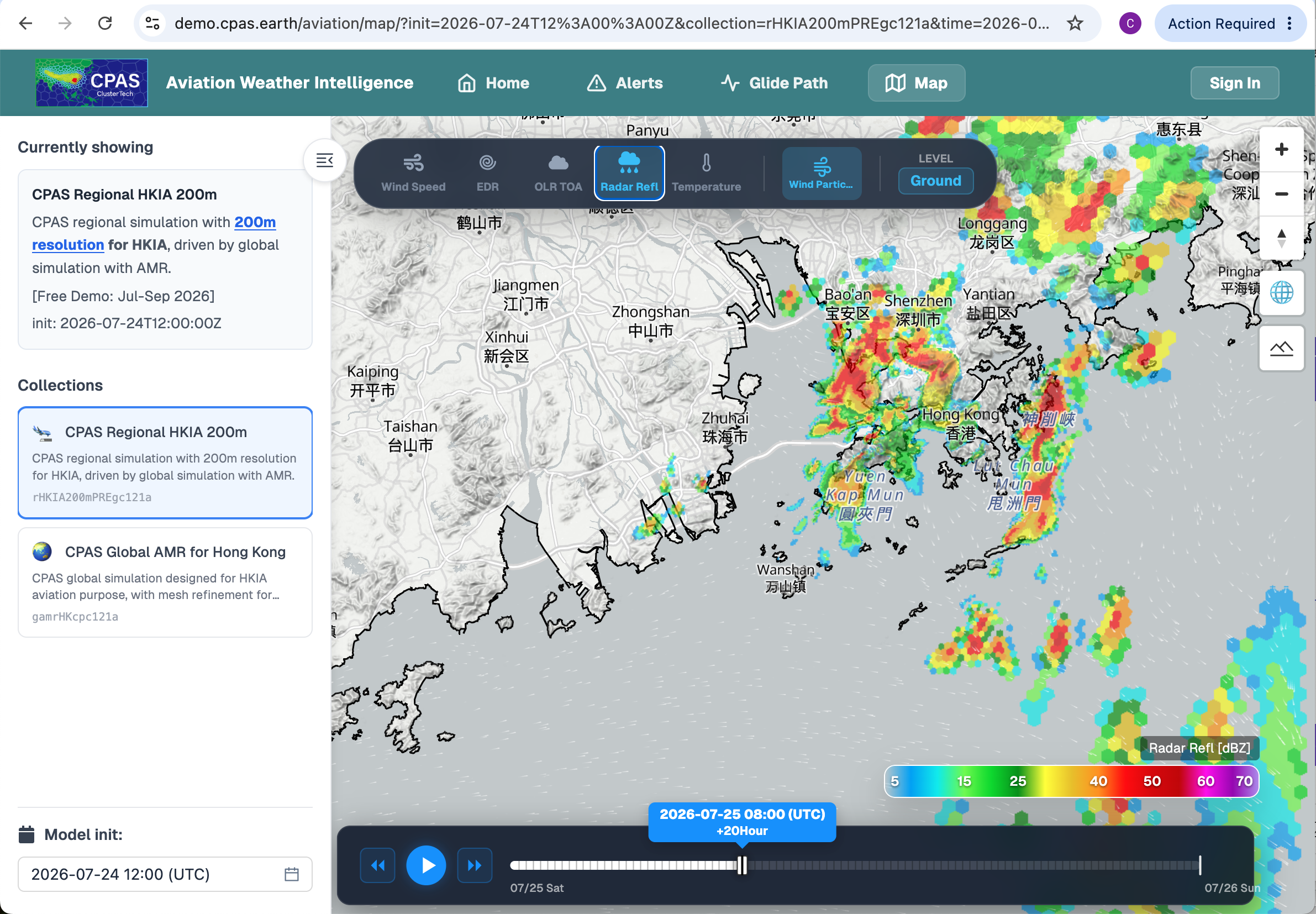Select CPAS Regional HKIA 200m collection
Image resolution: width=1316 pixels, height=914 pixels.
pos(165,463)
